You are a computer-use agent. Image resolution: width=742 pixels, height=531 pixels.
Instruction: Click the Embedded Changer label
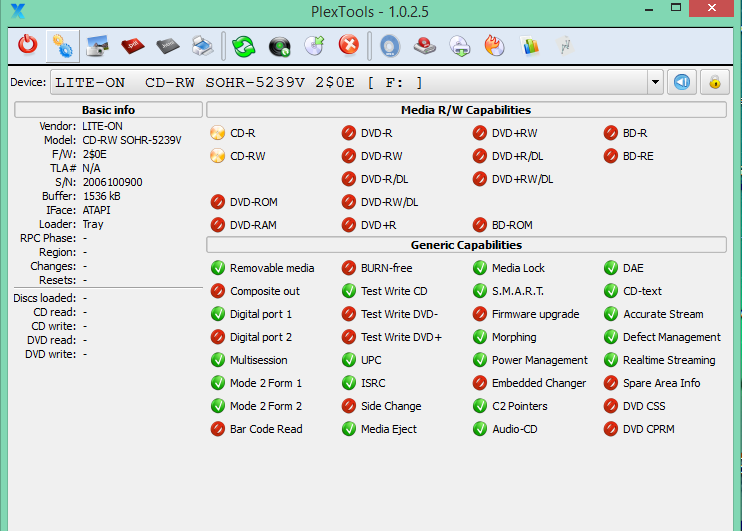tap(539, 383)
